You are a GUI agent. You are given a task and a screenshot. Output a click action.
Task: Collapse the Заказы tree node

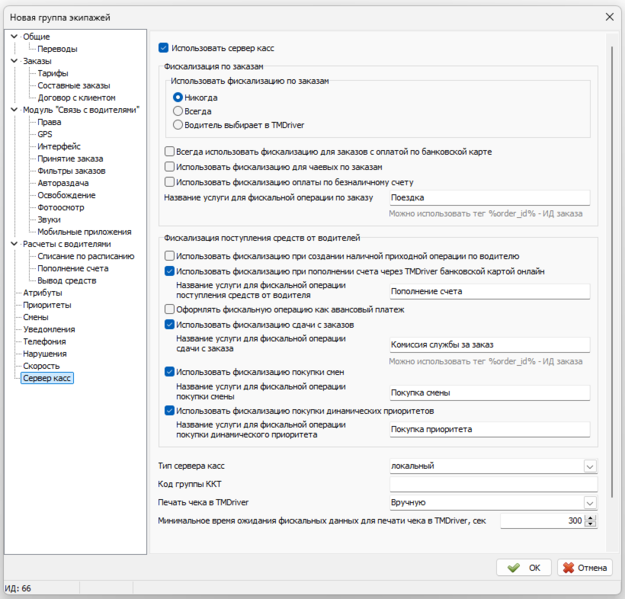coord(14,61)
